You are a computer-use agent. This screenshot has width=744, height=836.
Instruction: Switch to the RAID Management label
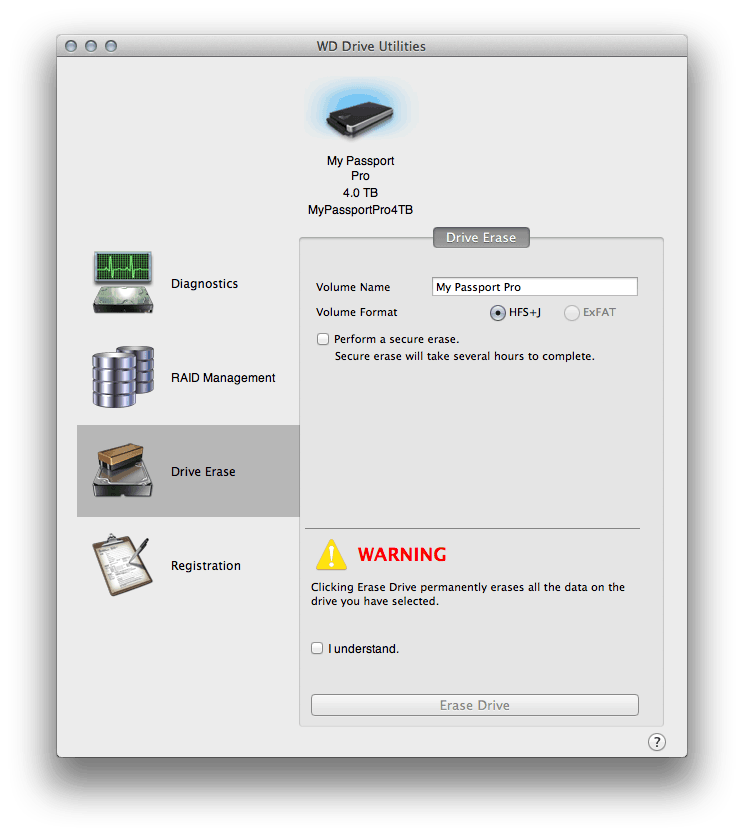(223, 378)
